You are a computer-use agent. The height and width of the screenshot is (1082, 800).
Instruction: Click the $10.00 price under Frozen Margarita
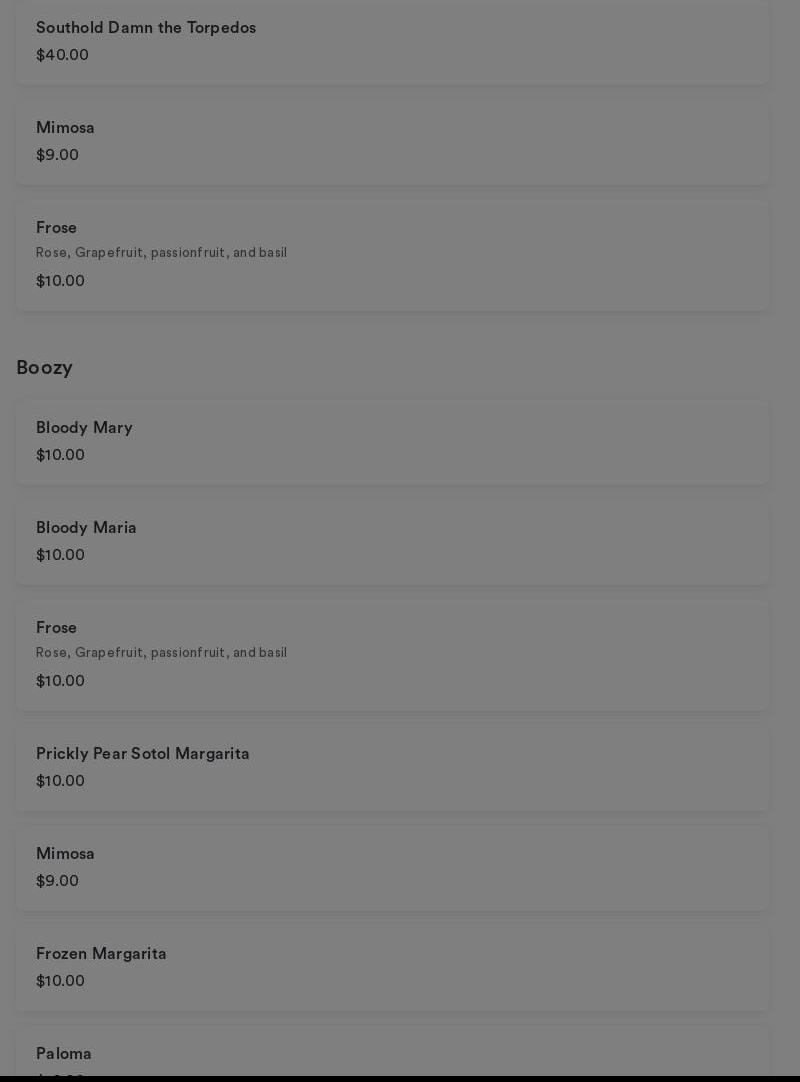pyautogui.click(x=60, y=981)
